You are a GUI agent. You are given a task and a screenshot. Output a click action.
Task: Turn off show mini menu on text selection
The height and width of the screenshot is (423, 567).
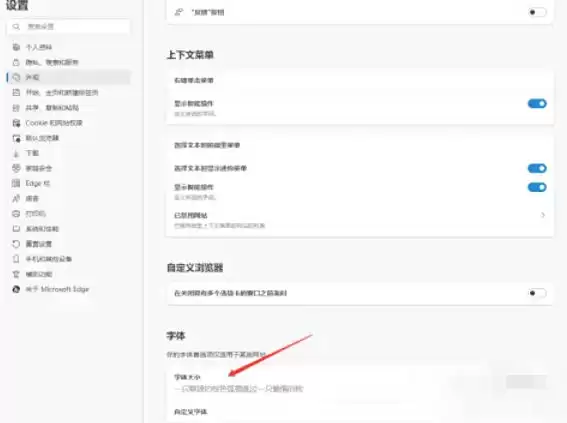pyautogui.click(x=537, y=168)
